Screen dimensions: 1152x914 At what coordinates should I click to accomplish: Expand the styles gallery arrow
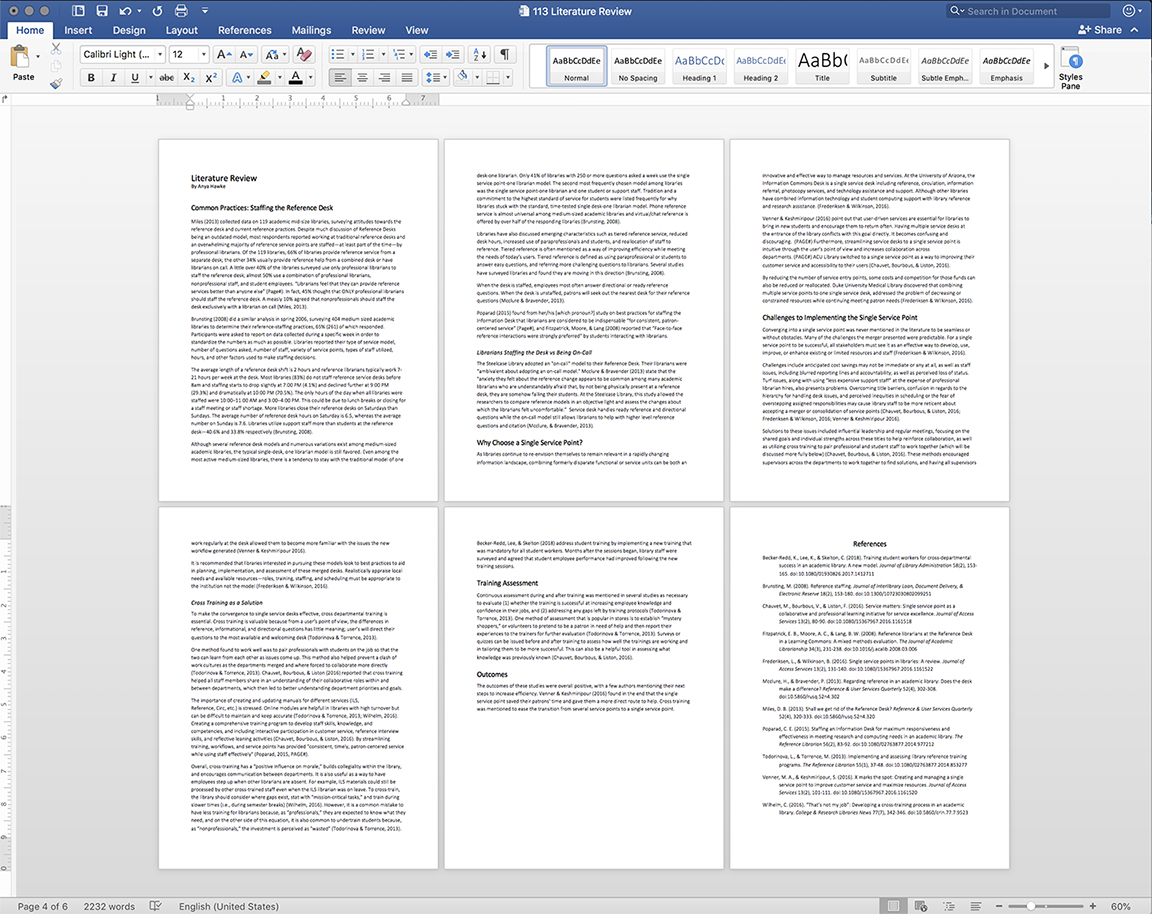pyautogui.click(x=1046, y=66)
